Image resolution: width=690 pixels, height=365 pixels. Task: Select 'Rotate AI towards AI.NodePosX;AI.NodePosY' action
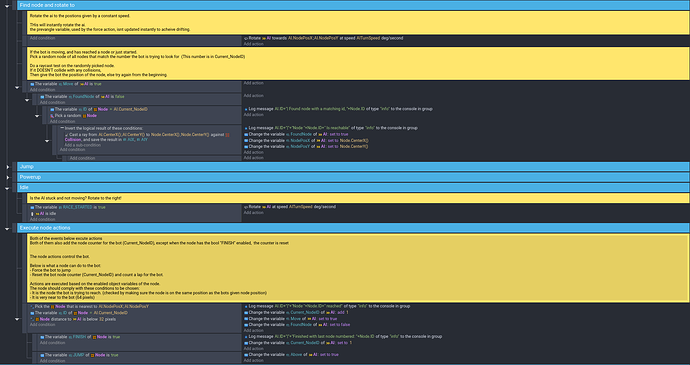tap(323, 38)
